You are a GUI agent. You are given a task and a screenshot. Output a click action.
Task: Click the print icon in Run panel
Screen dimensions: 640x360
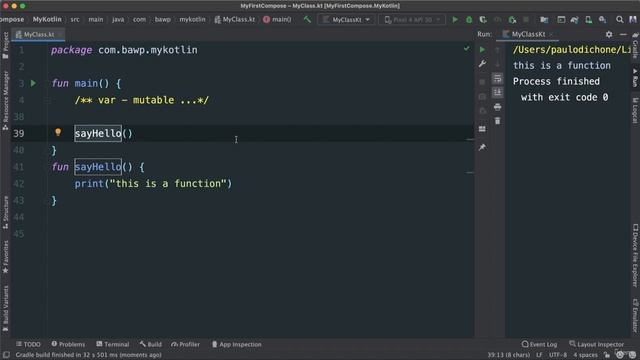[497, 107]
